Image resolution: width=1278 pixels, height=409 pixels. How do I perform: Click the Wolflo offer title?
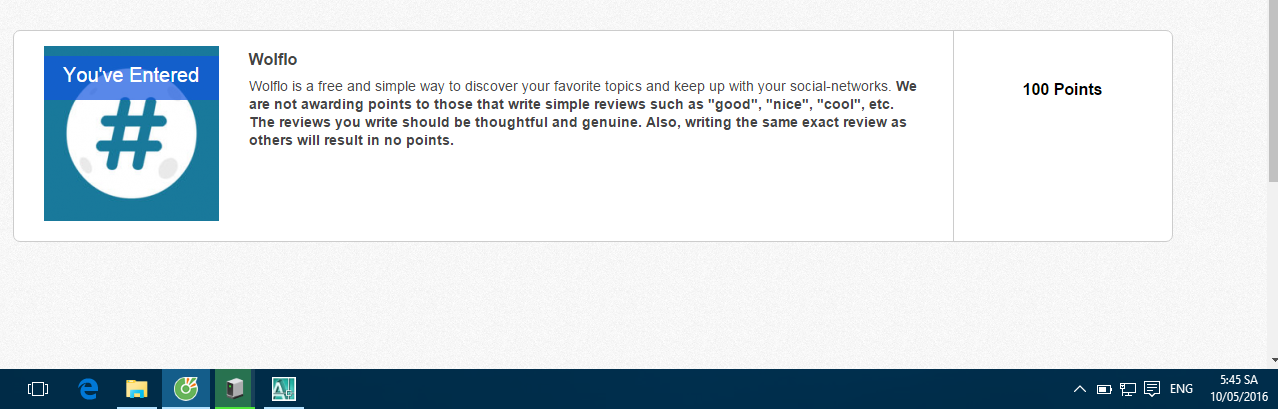click(273, 60)
